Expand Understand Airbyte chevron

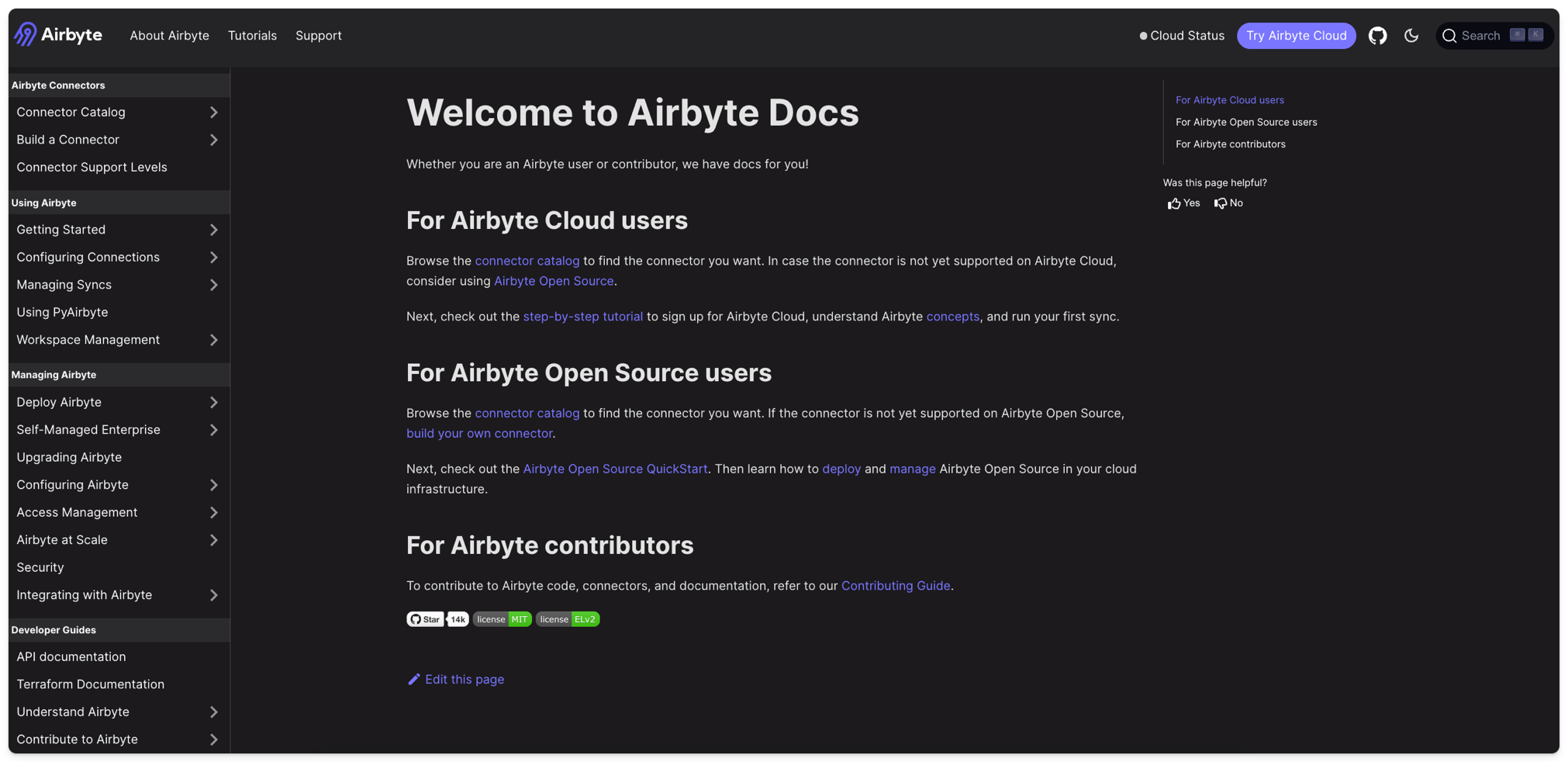coord(213,712)
